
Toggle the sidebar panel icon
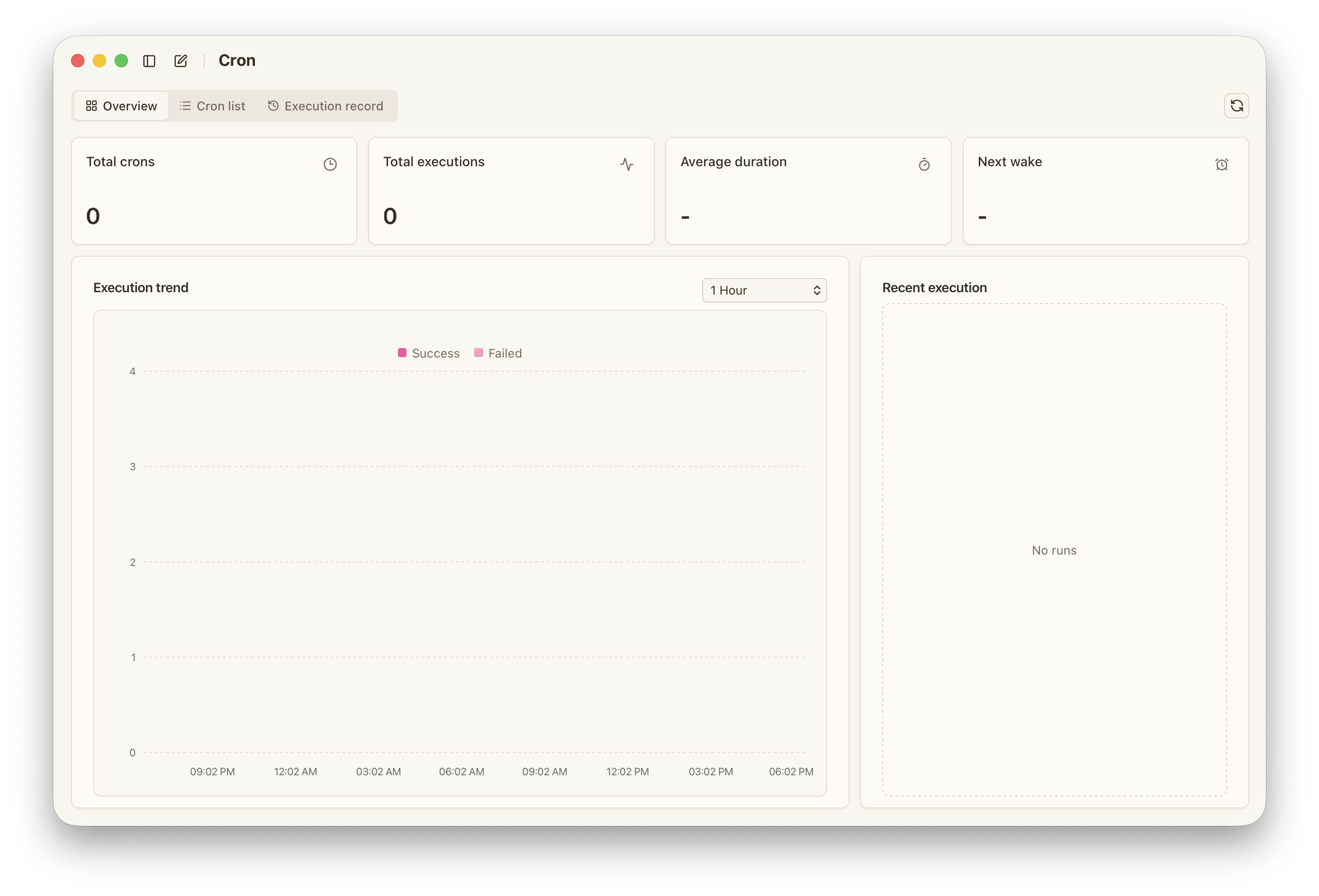point(149,60)
